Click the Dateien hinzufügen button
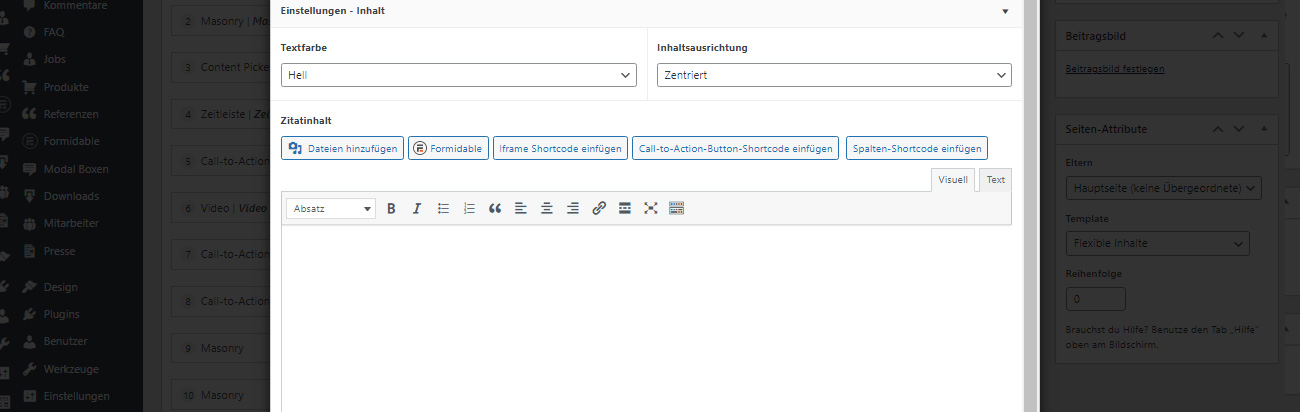 coord(343,148)
